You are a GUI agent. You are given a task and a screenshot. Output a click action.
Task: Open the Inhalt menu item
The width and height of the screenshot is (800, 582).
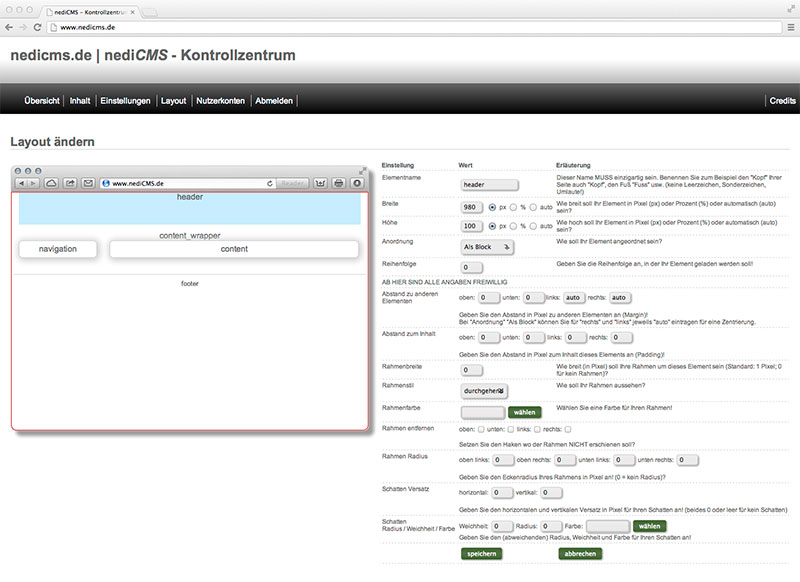(x=80, y=101)
